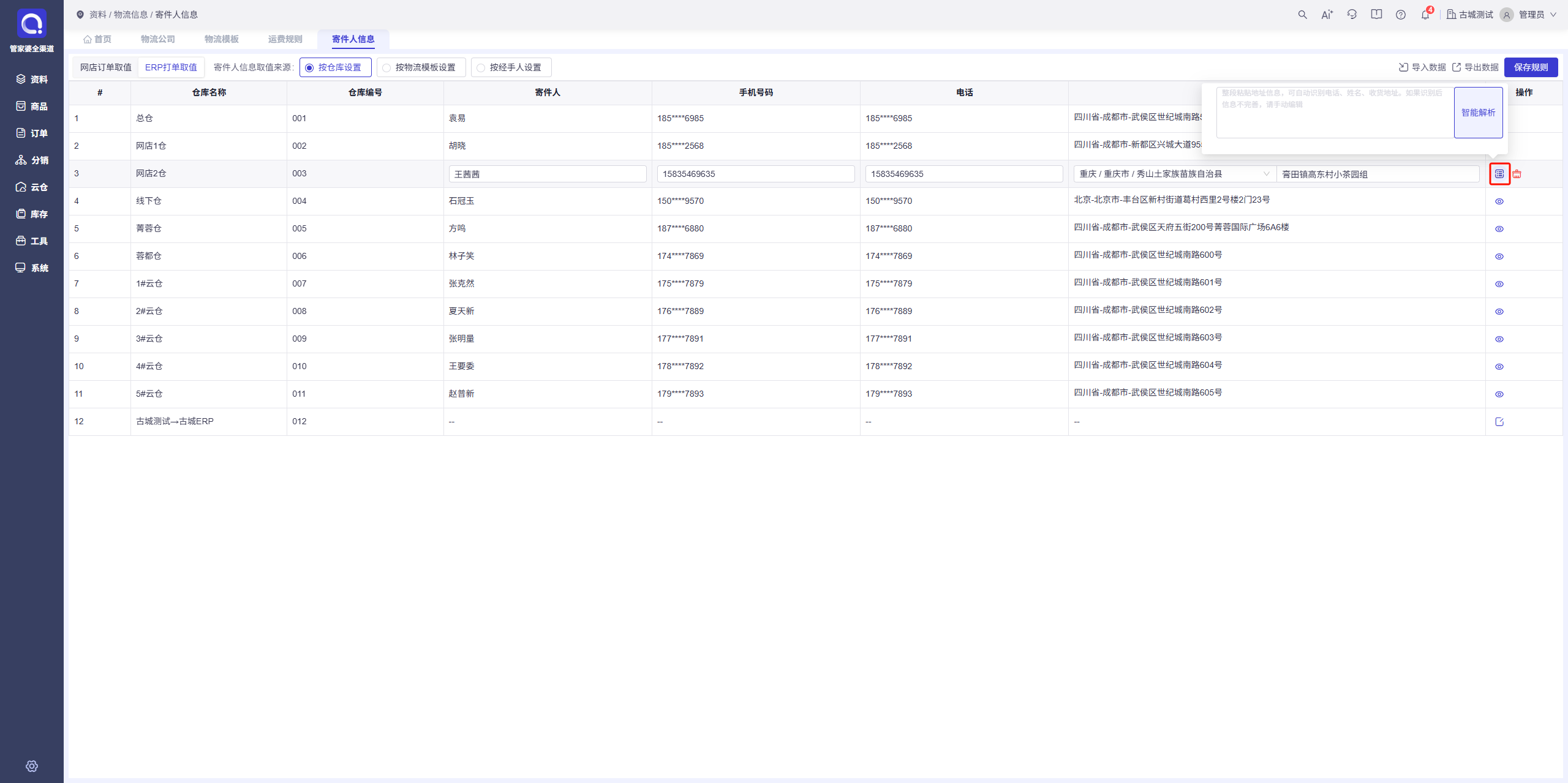Select 按仓库设置 radio option
The width and height of the screenshot is (1568, 783).
pyautogui.click(x=335, y=67)
